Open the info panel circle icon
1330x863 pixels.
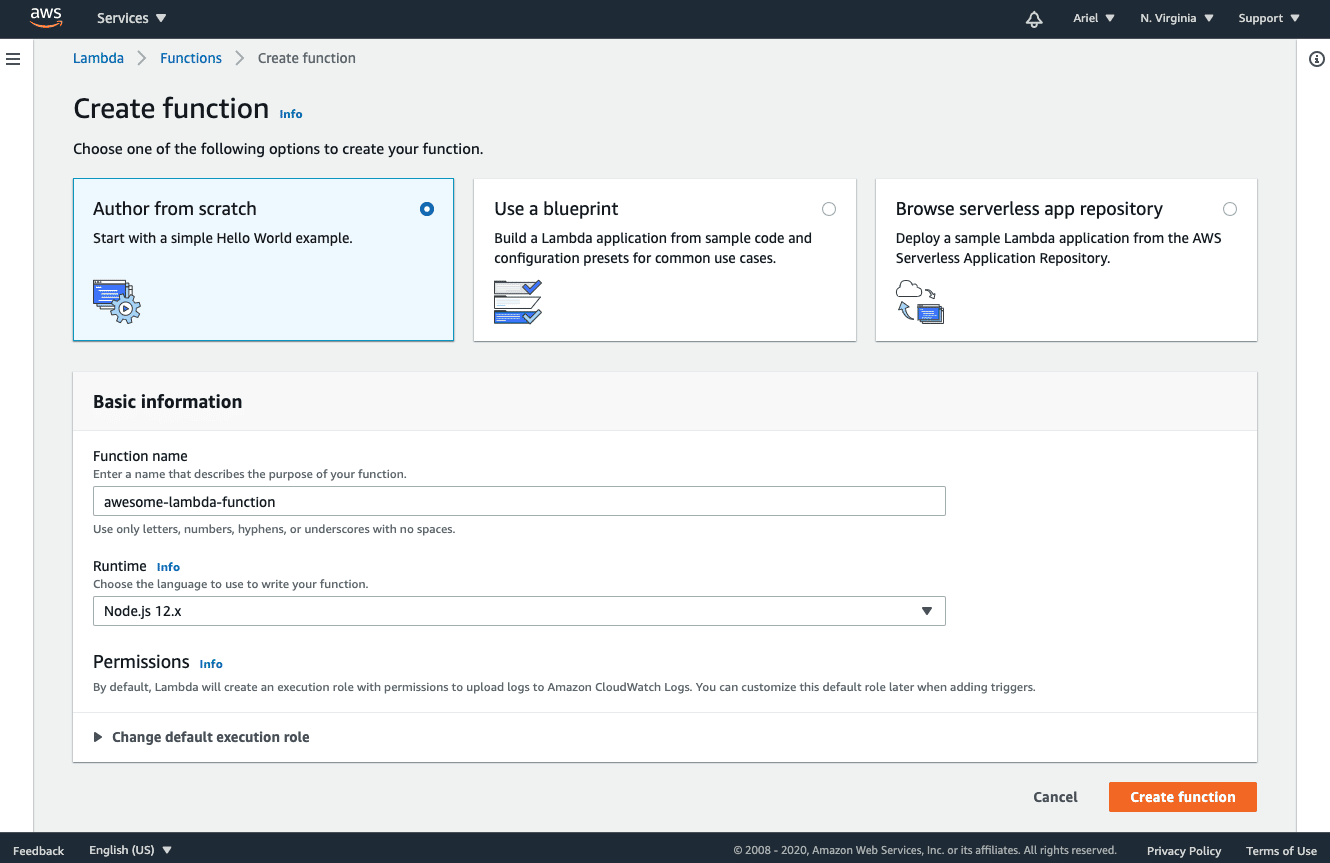pyautogui.click(x=1317, y=59)
